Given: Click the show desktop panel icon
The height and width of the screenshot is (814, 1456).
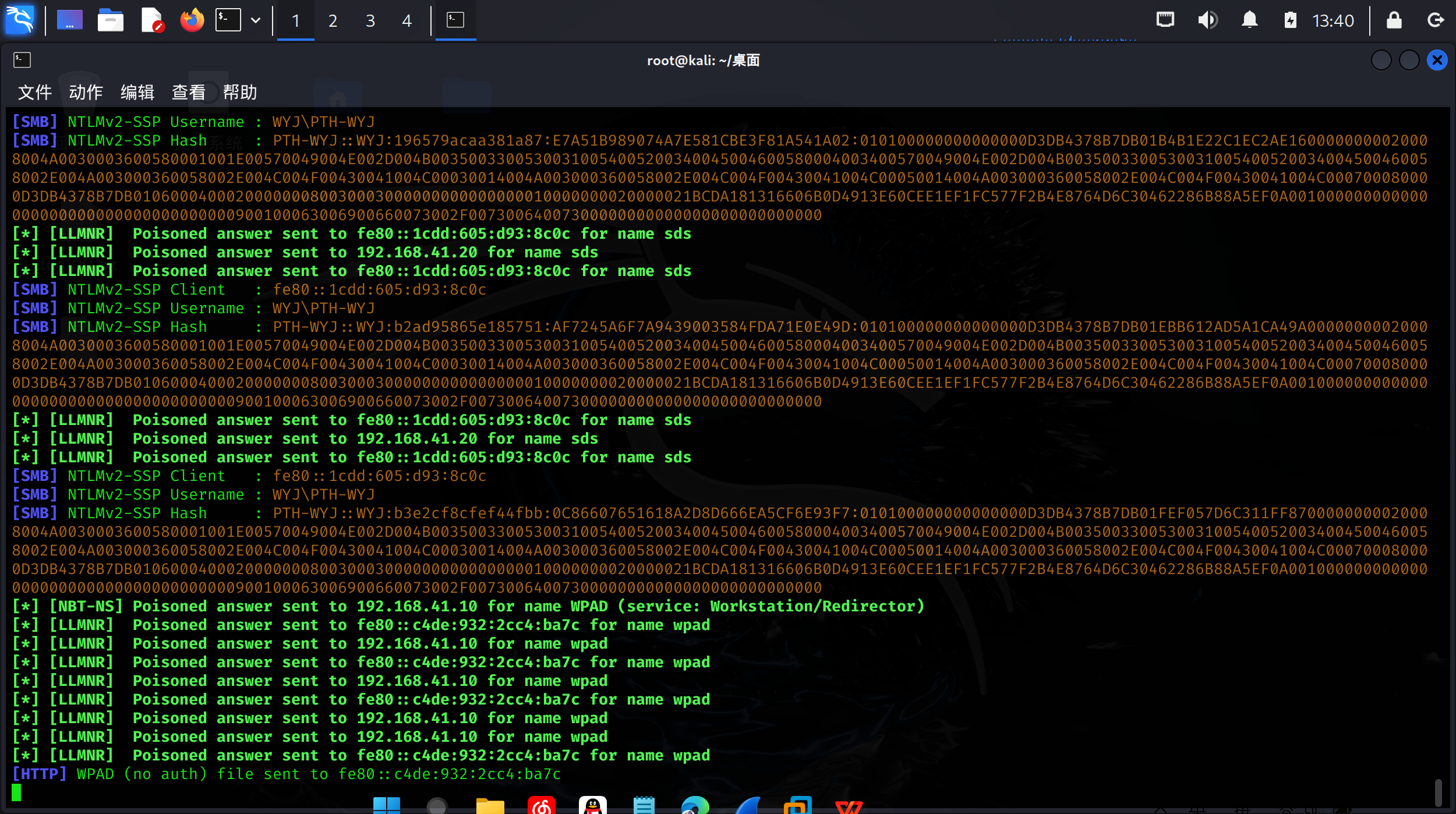Looking at the screenshot, I should (x=69, y=20).
